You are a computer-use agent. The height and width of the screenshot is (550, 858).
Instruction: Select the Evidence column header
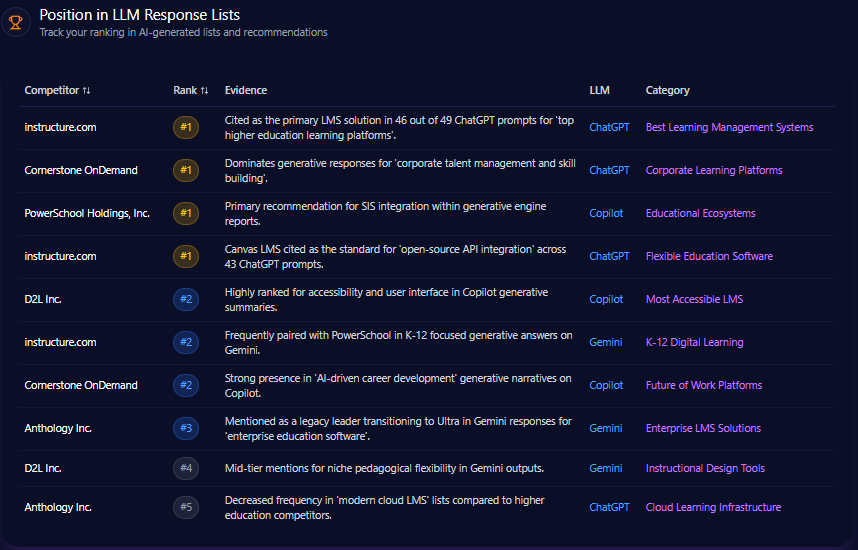[245, 90]
